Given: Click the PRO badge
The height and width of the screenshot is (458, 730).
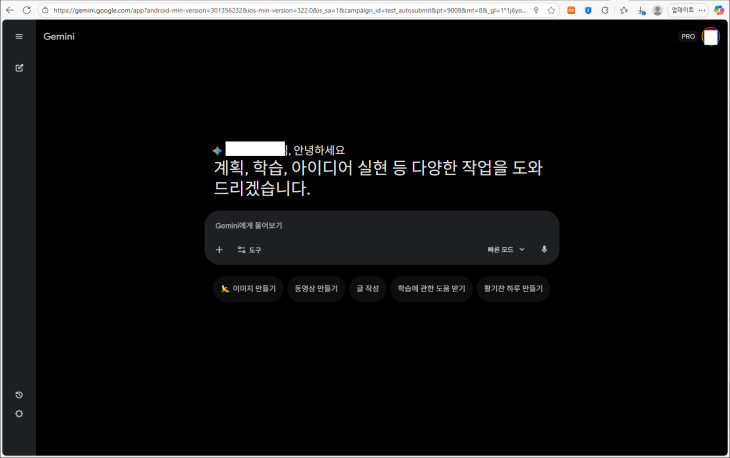Looking at the screenshot, I should click(x=688, y=36).
